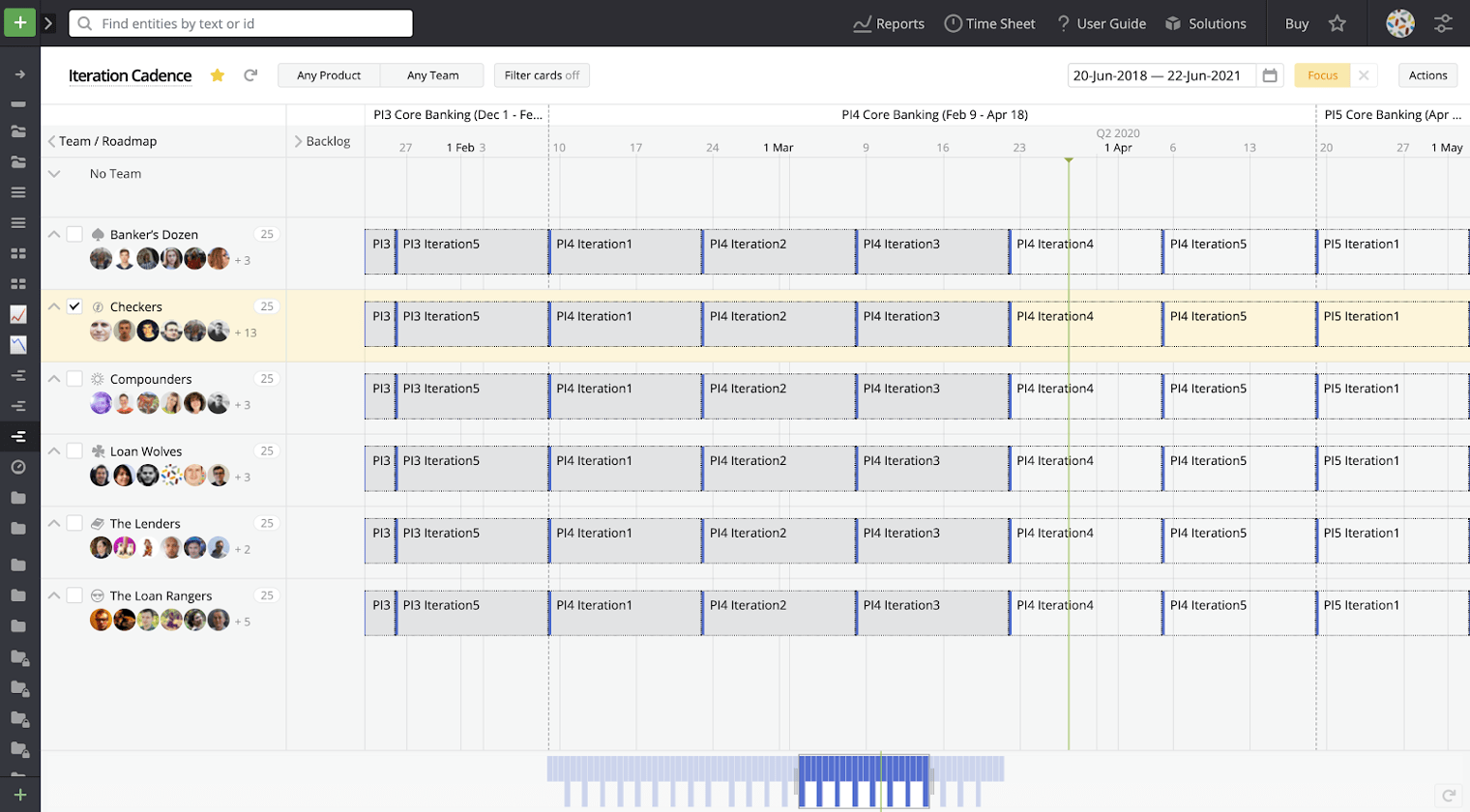Collapse the Compounders team row

point(54,379)
